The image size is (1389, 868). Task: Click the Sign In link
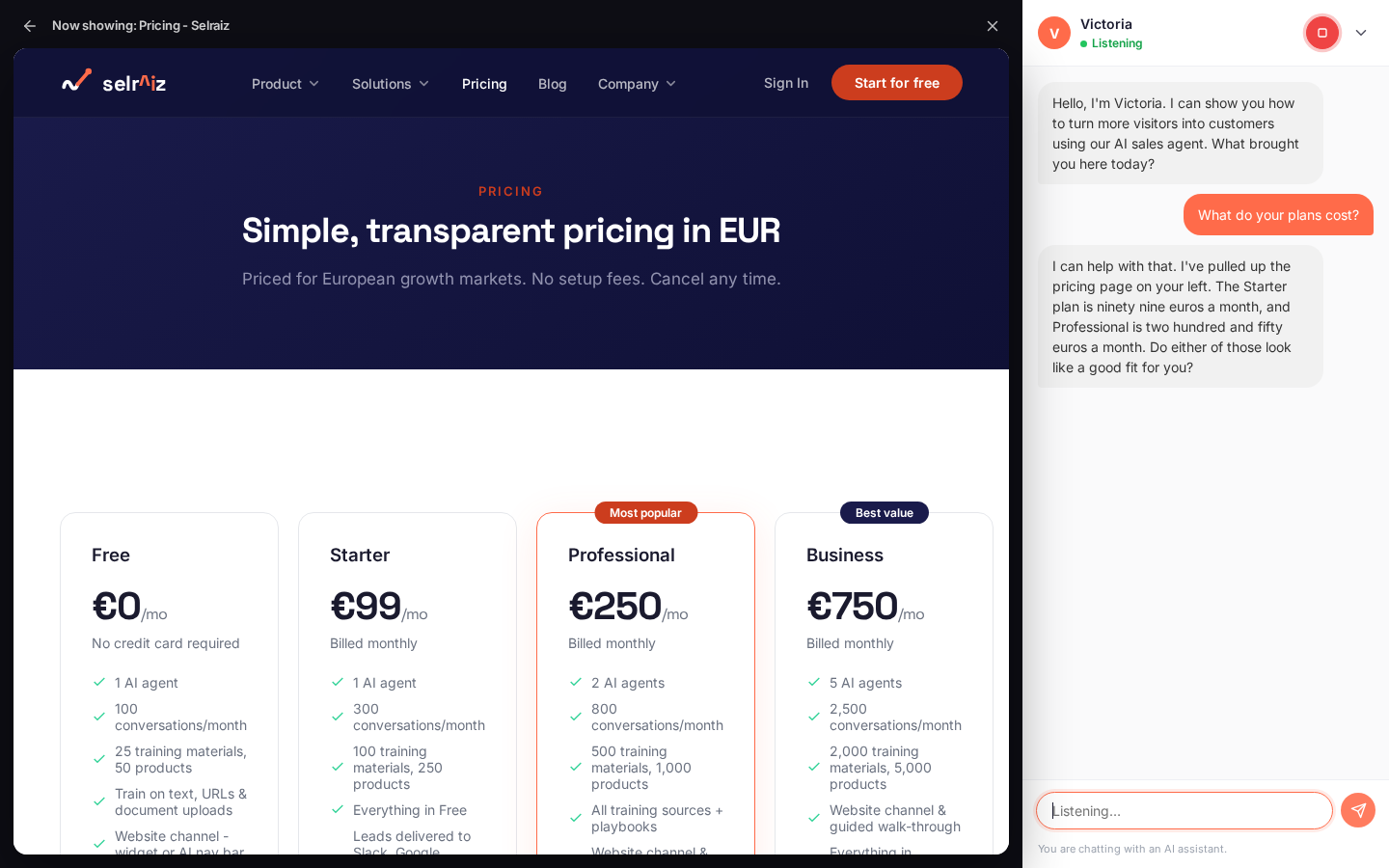tap(786, 83)
